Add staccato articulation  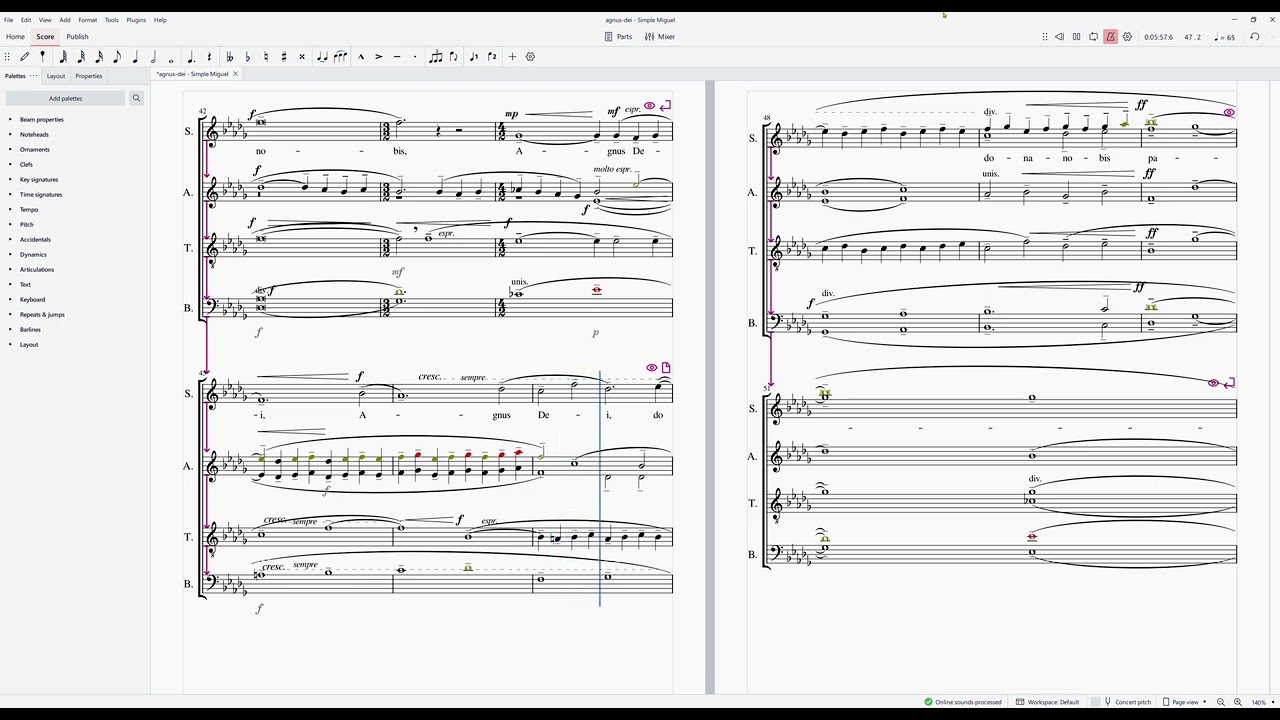(x=414, y=57)
